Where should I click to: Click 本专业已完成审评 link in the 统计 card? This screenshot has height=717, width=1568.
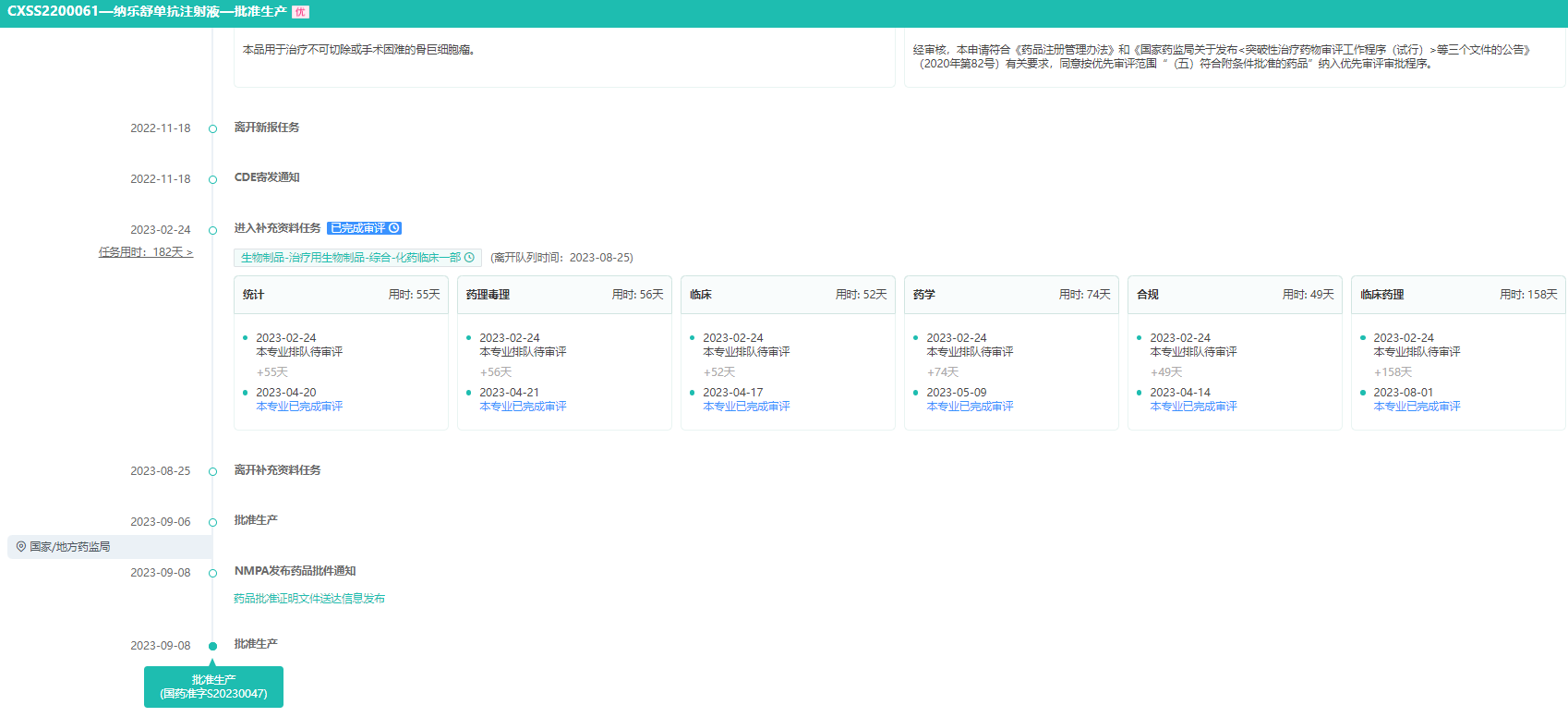pyautogui.click(x=299, y=407)
